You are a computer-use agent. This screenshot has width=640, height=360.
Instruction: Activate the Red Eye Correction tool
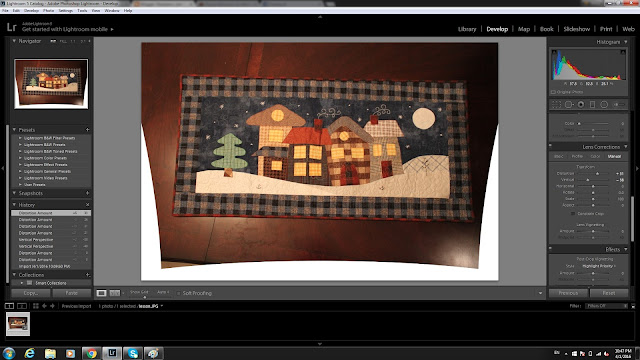click(580, 104)
